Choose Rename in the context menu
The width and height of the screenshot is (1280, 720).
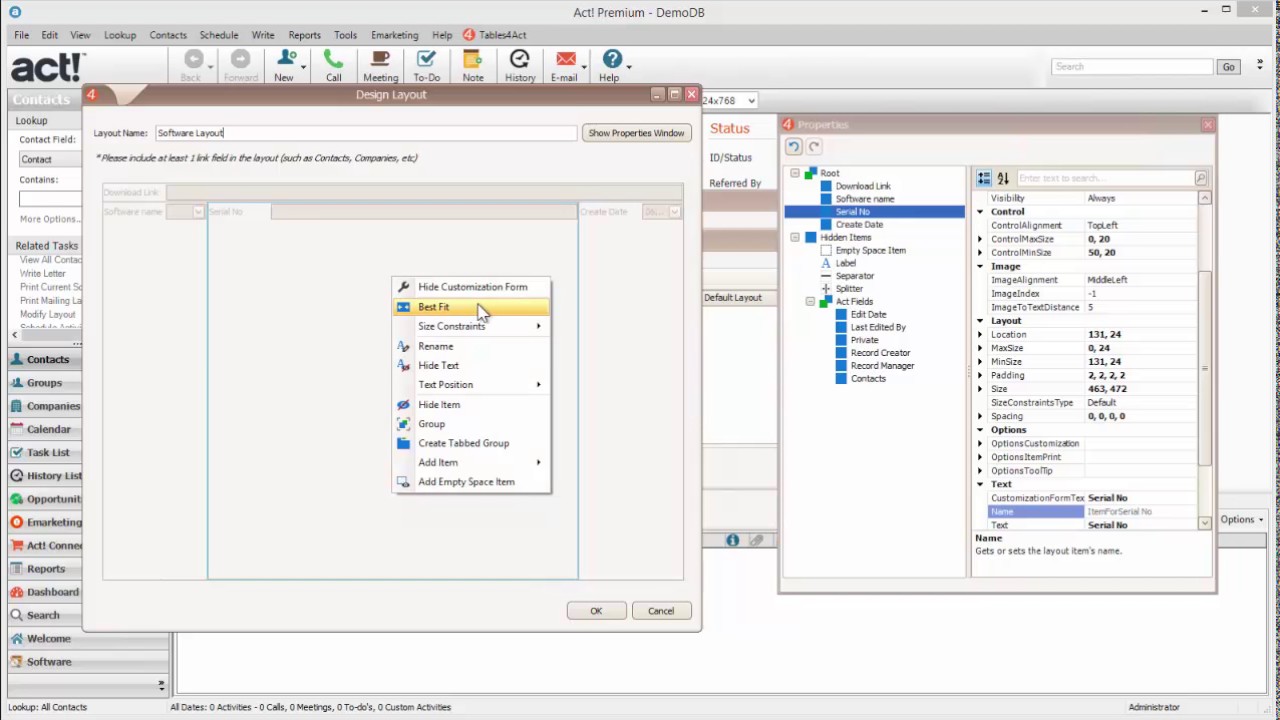coord(471,346)
